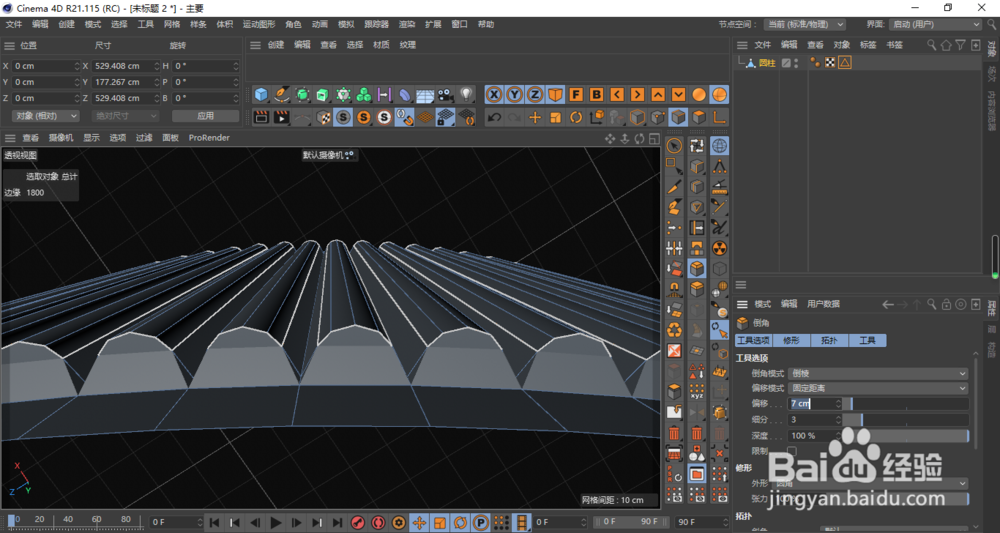Open the 倒角模式 dropdown
Image resolution: width=1000 pixels, height=533 pixels.
pyautogui.click(x=879, y=374)
